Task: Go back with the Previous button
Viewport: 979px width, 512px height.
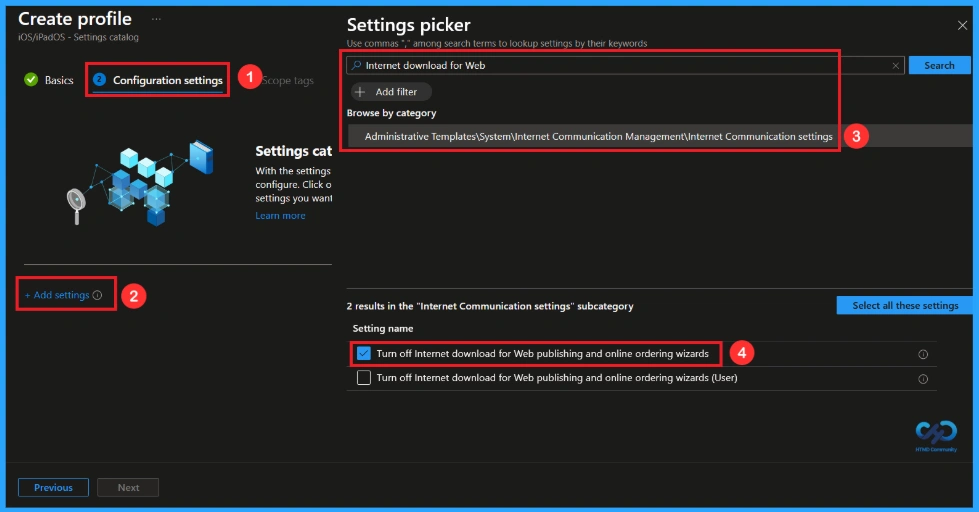Action: point(53,488)
